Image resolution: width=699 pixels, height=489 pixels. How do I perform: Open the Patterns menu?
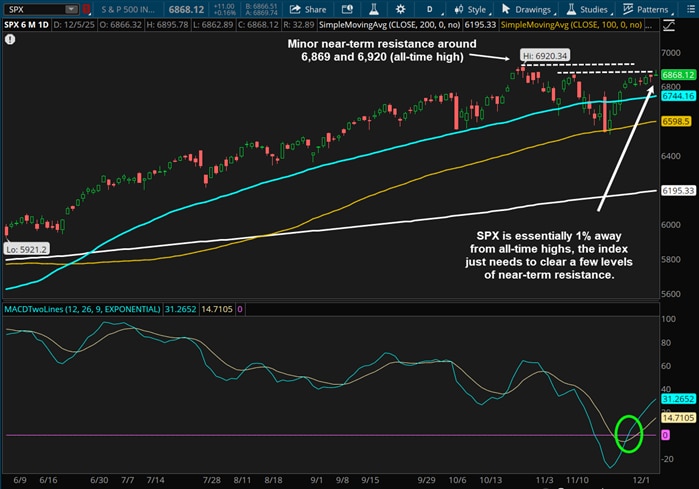(x=647, y=9)
